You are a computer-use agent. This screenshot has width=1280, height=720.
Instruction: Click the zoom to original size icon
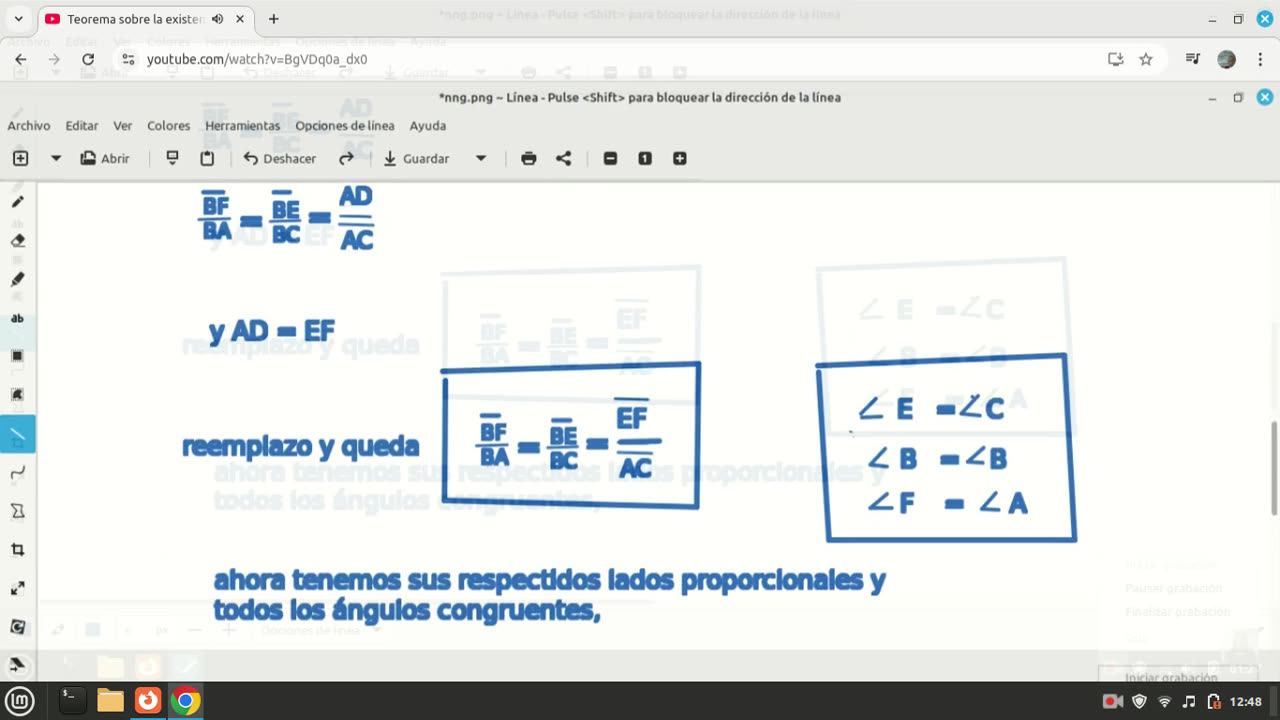click(645, 158)
